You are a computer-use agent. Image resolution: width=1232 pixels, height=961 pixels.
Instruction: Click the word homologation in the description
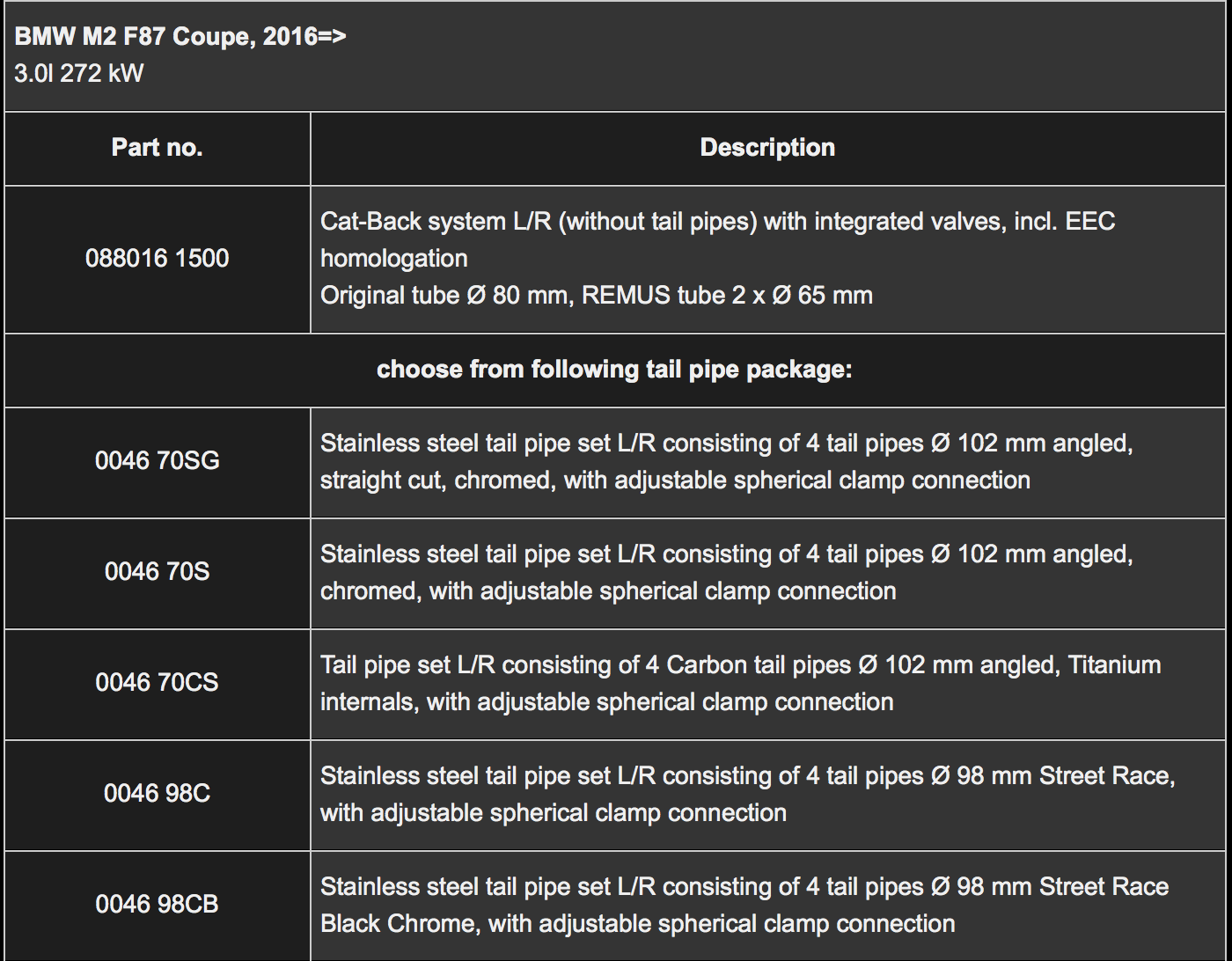pyautogui.click(x=393, y=258)
